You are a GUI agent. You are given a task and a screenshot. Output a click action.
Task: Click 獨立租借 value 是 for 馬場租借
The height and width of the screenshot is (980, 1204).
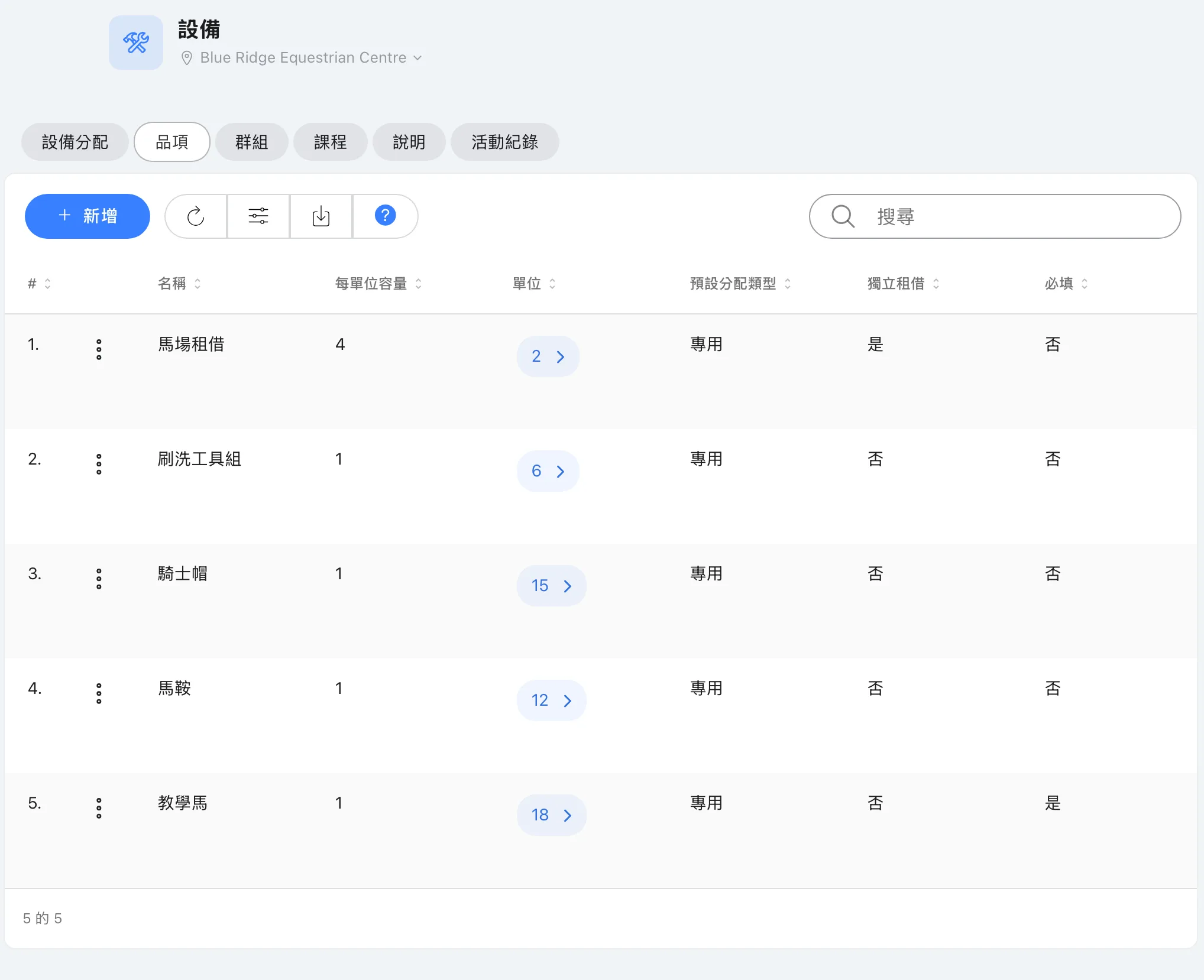[875, 344]
